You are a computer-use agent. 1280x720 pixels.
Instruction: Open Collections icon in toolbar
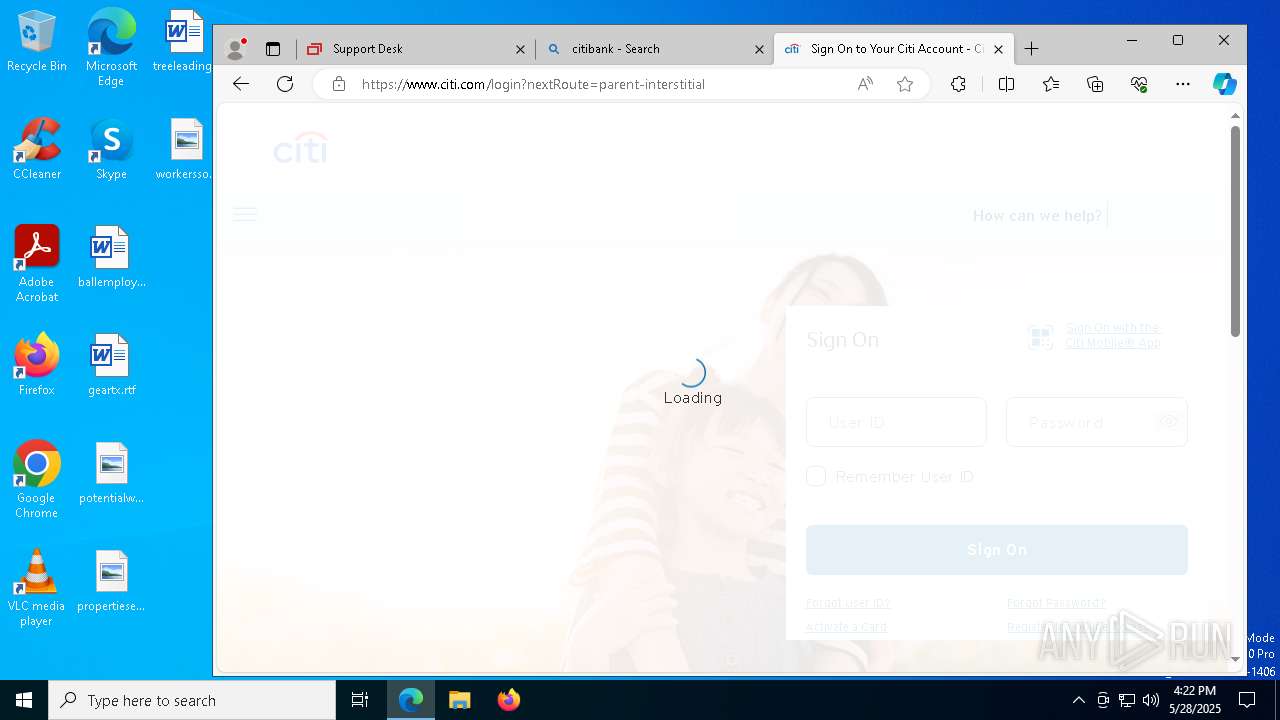[1095, 84]
